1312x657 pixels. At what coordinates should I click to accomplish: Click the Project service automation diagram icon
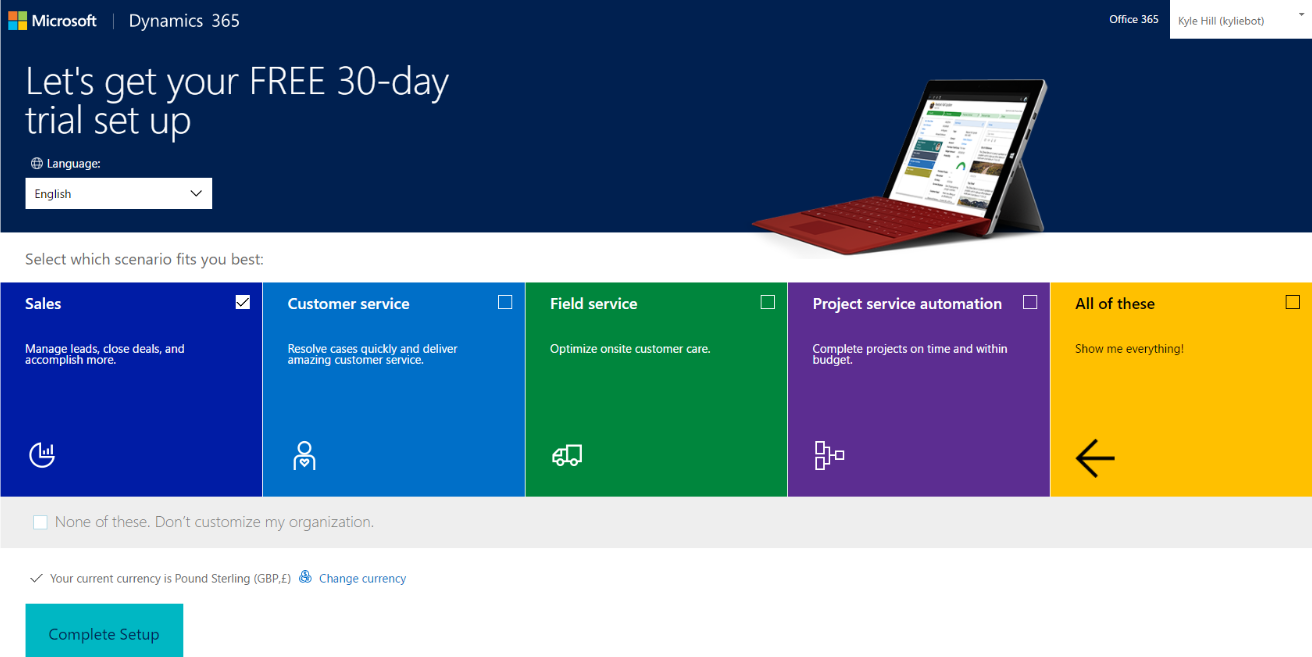(829, 455)
